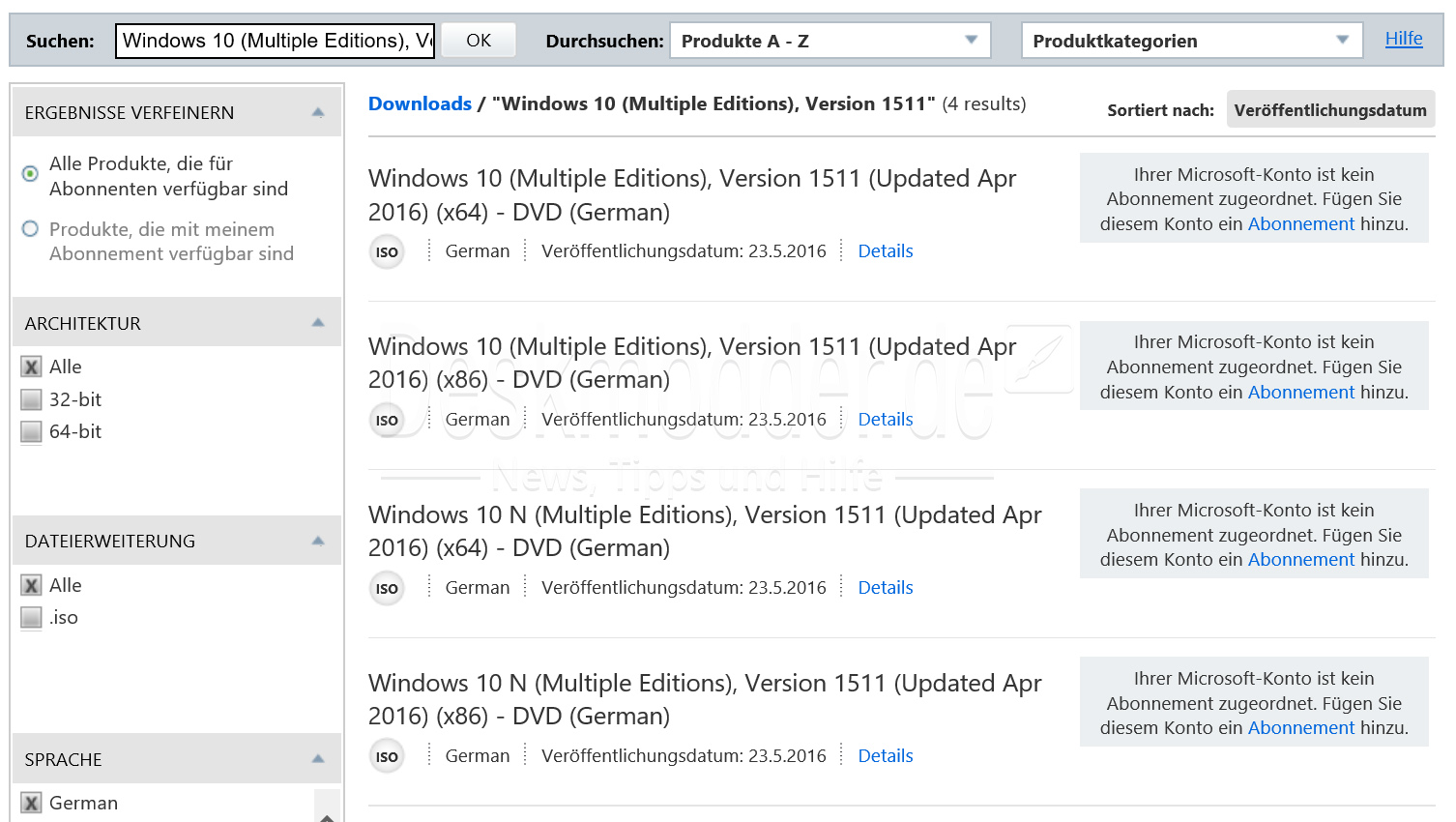
Task: Toggle the German language checkbox
Action: (x=32, y=804)
